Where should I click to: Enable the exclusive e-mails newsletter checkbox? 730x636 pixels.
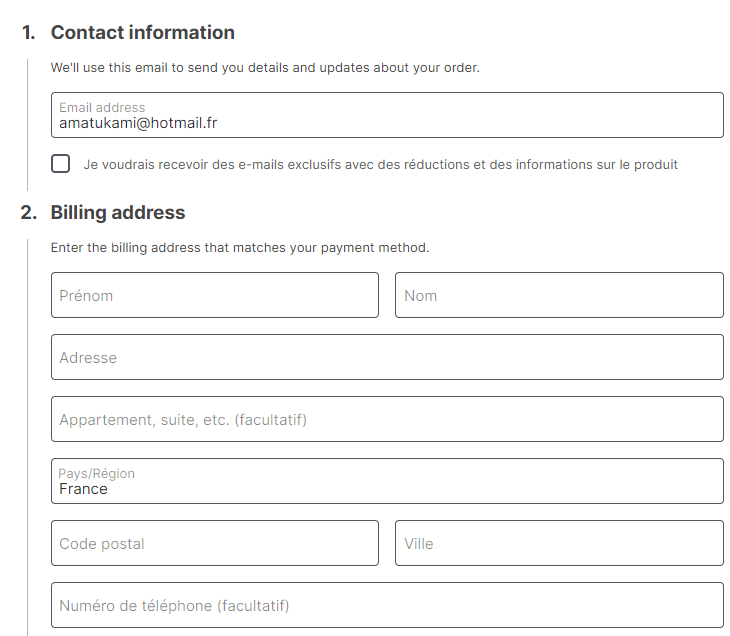tap(61, 164)
